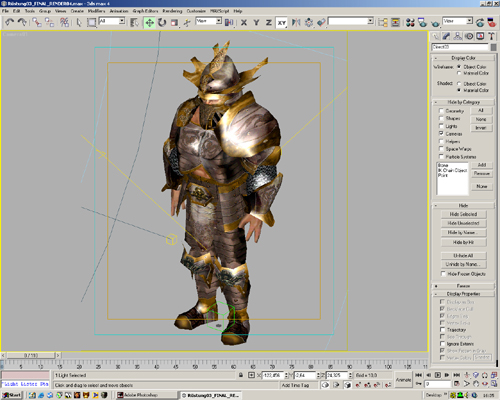Open the Motion command panel tab
The width and height of the screenshot is (500, 400).
[469, 36]
